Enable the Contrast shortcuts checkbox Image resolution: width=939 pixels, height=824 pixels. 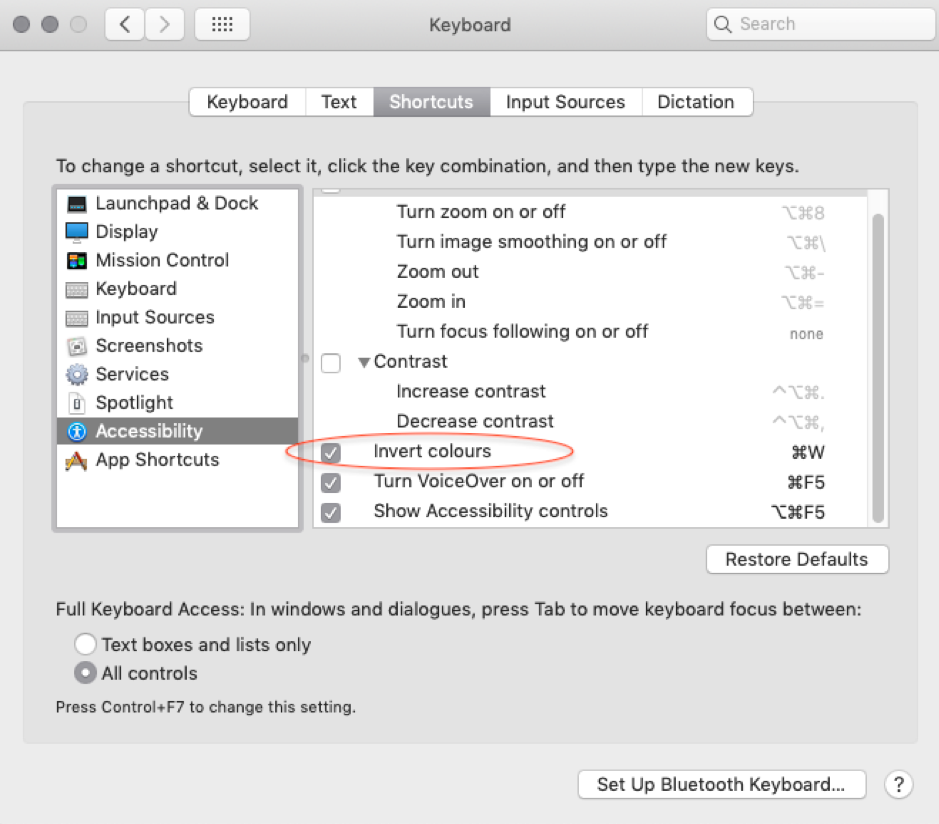point(331,363)
